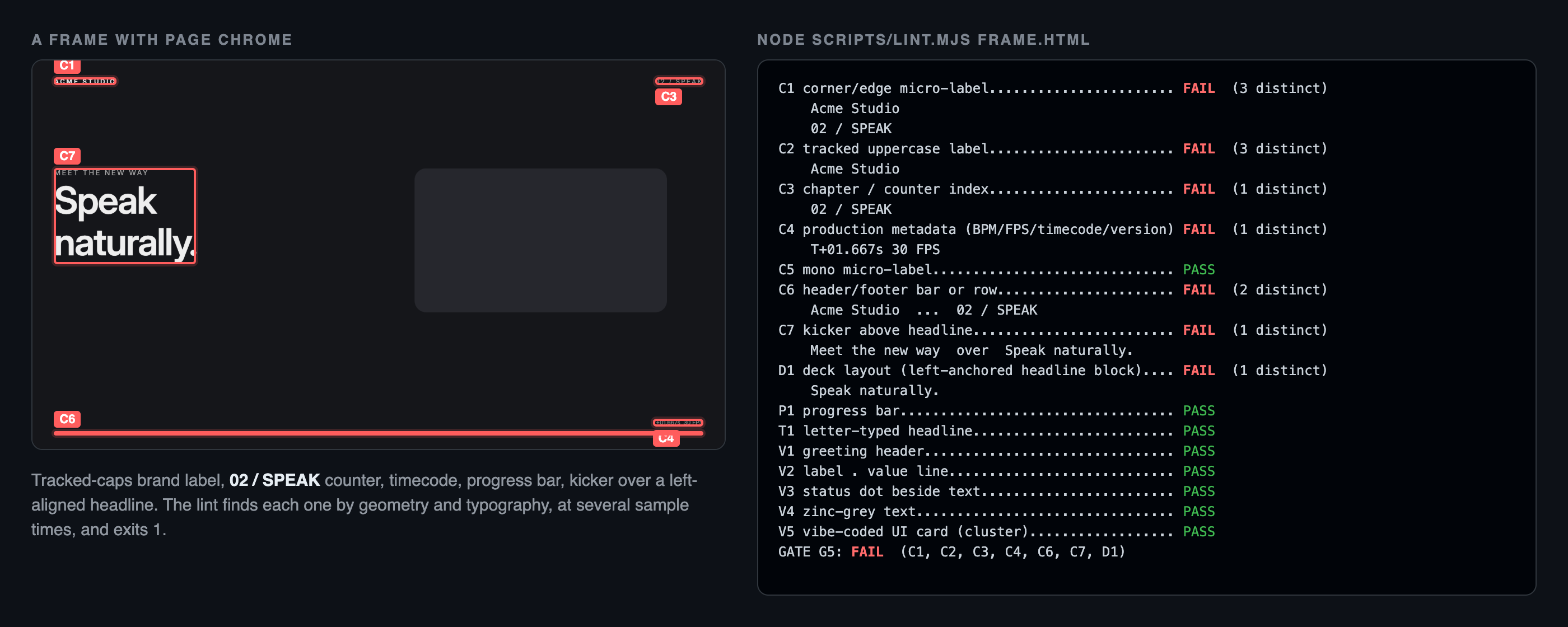Viewport: 1568px width, 627px height.
Task: Click the C3 chapter / counter index line
Action: [1053, 189]
